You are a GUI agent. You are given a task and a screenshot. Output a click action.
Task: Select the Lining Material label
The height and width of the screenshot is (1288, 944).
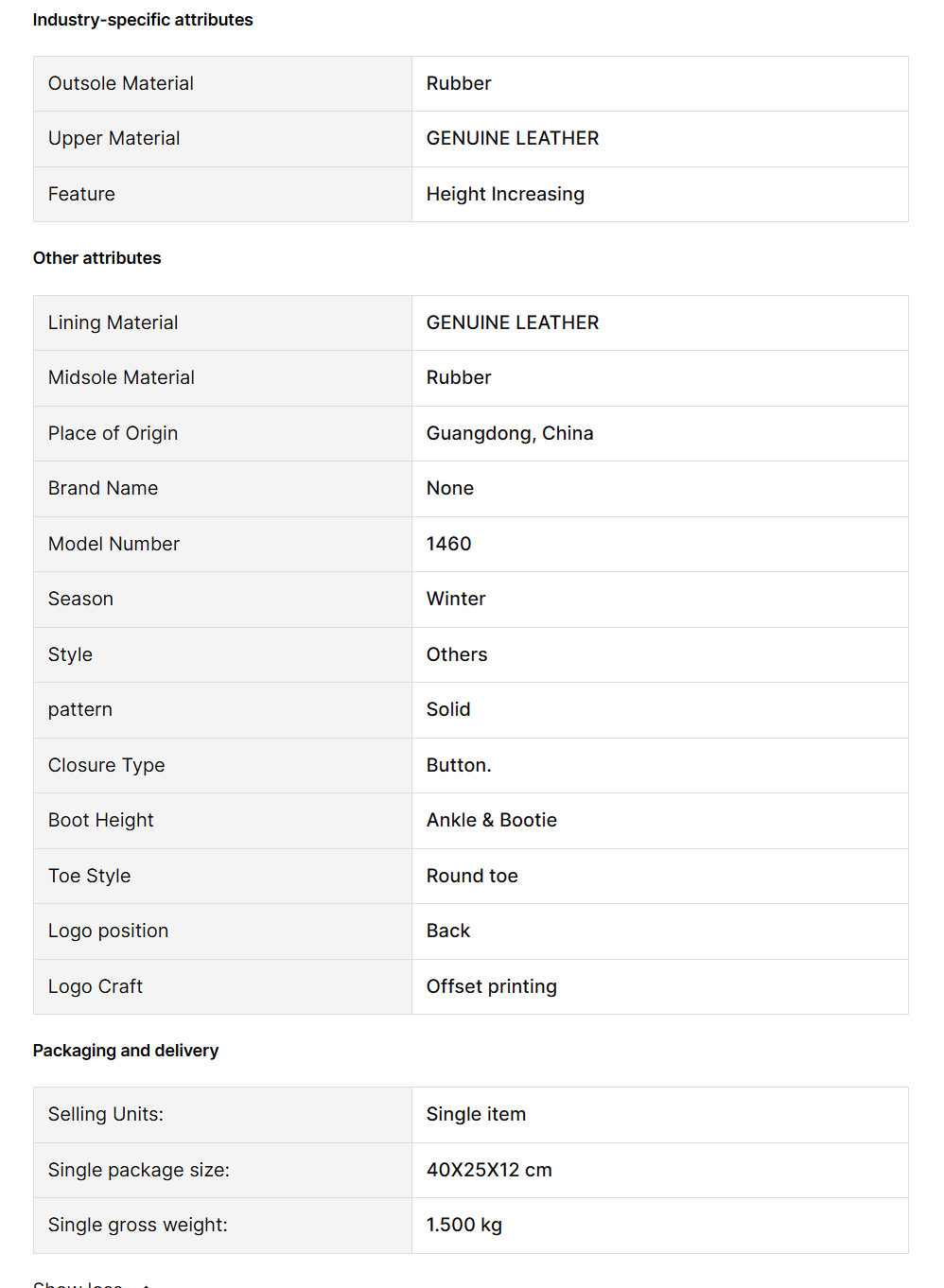[x=114, y=323]
